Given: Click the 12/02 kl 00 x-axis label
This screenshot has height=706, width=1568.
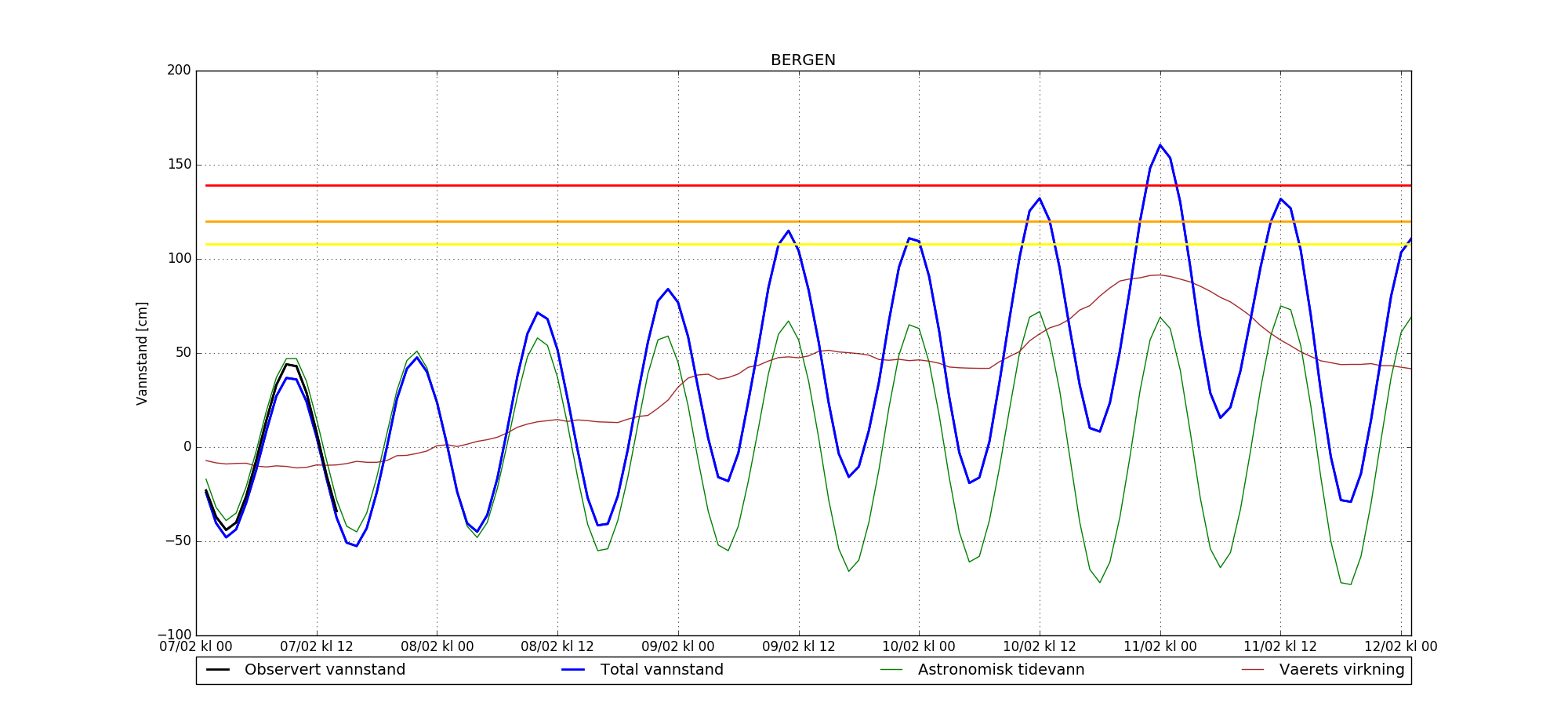Looking at the screenshot, I should point(1401,647).
